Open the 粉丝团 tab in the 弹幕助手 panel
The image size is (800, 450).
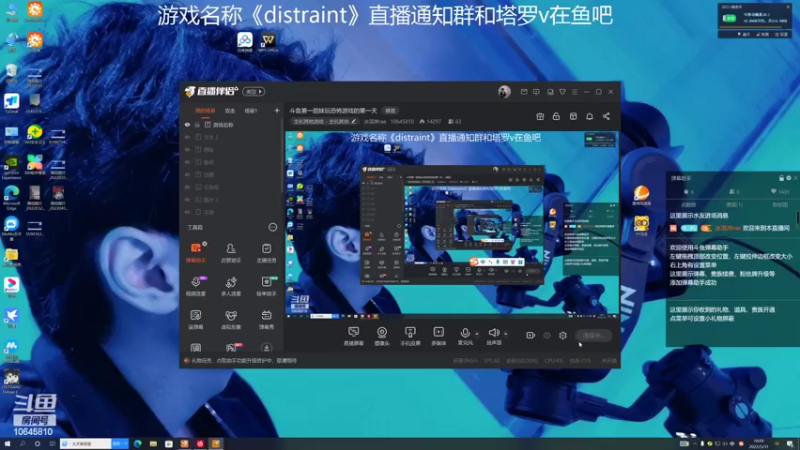pos(780,205)
